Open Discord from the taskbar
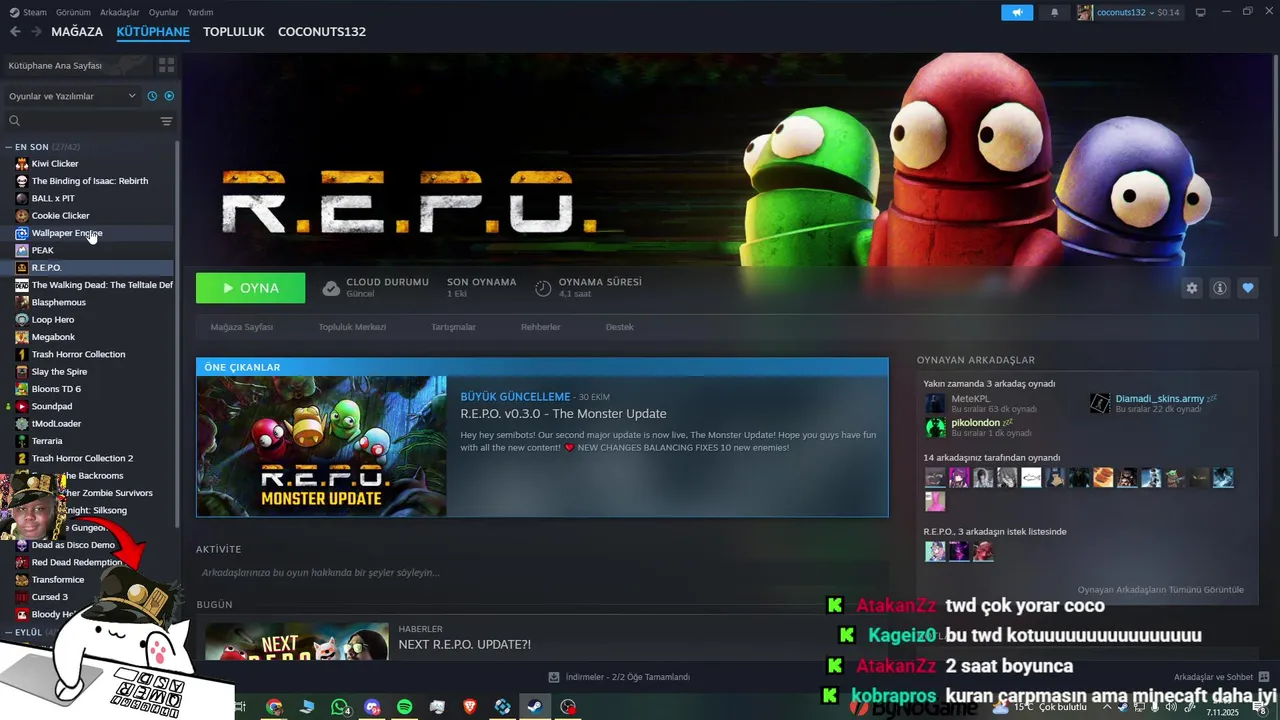The image size is (1280, 720). [x=373, y=707]
